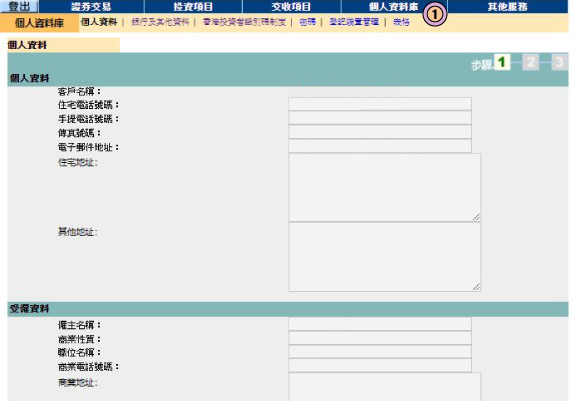The image size is (575, 401).
Task: Open the 證券交易 menu
Action: 91,6
